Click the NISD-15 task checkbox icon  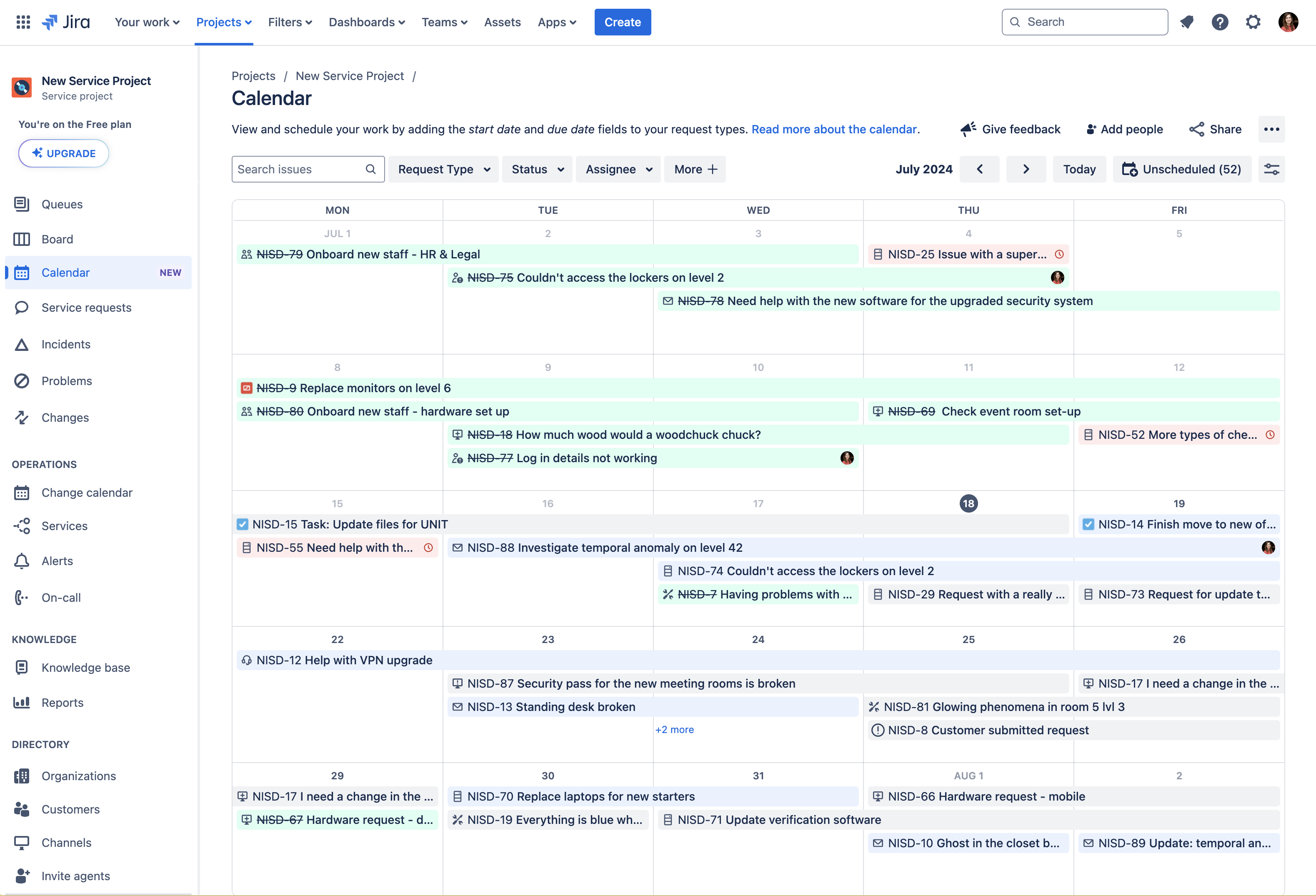click(243, 524)
